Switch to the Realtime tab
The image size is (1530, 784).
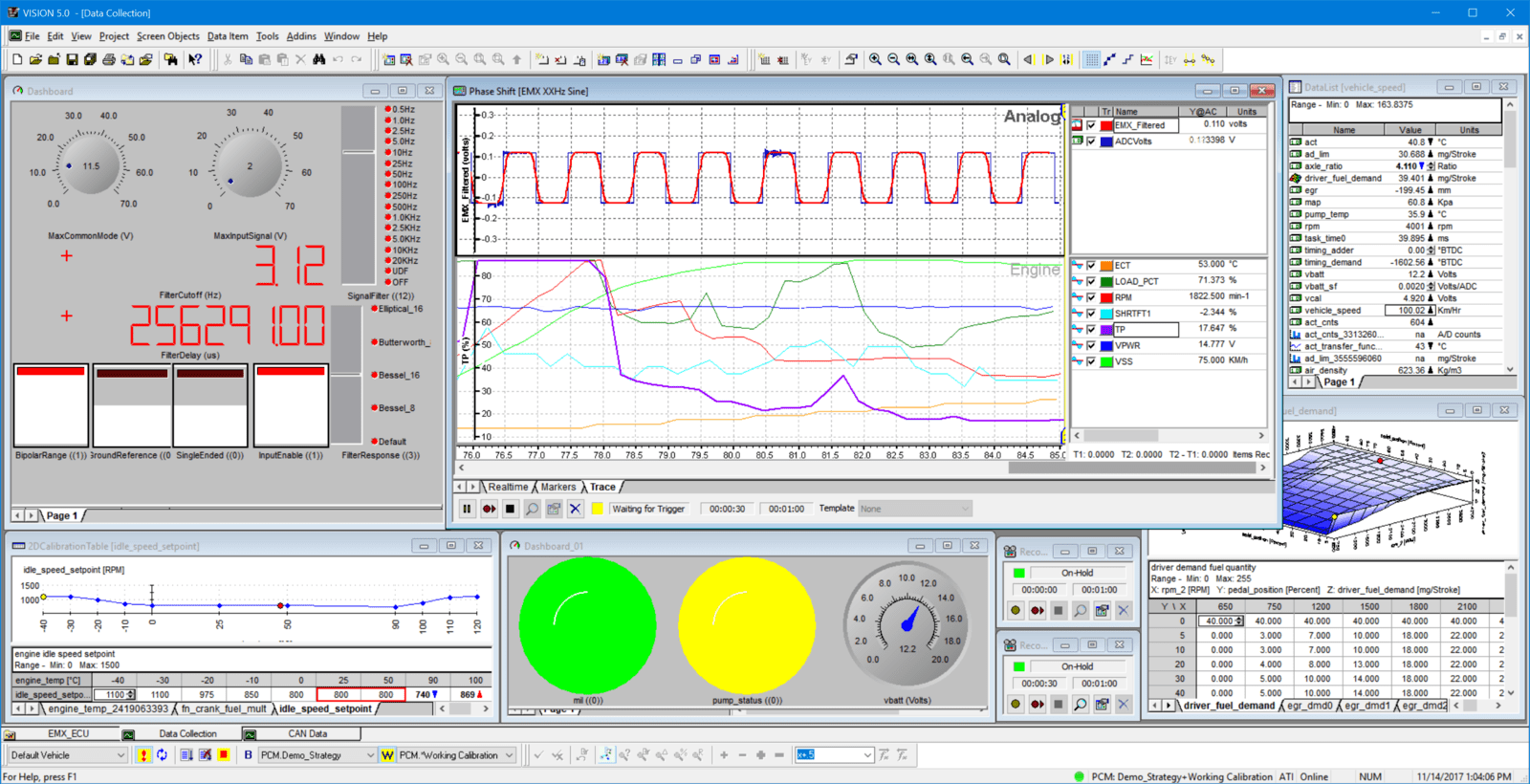[x=508, y=487]
